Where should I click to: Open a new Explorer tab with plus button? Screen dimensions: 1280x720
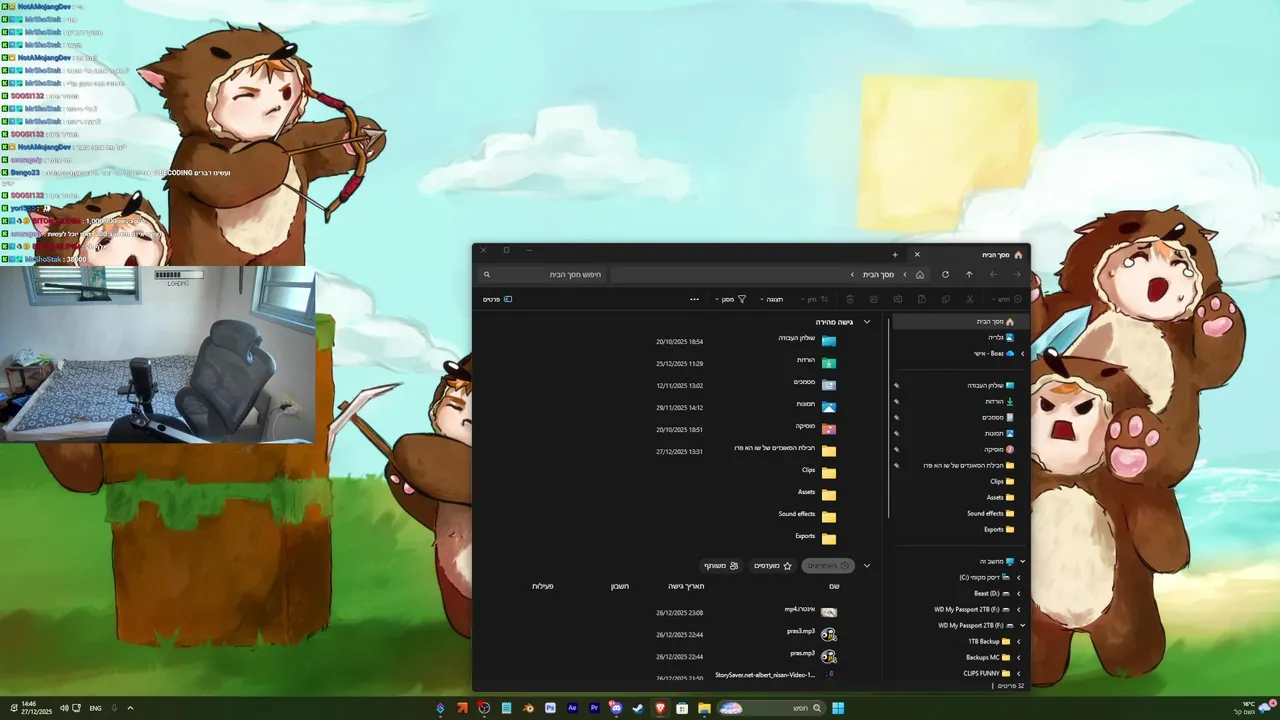(x=895, y=254)
